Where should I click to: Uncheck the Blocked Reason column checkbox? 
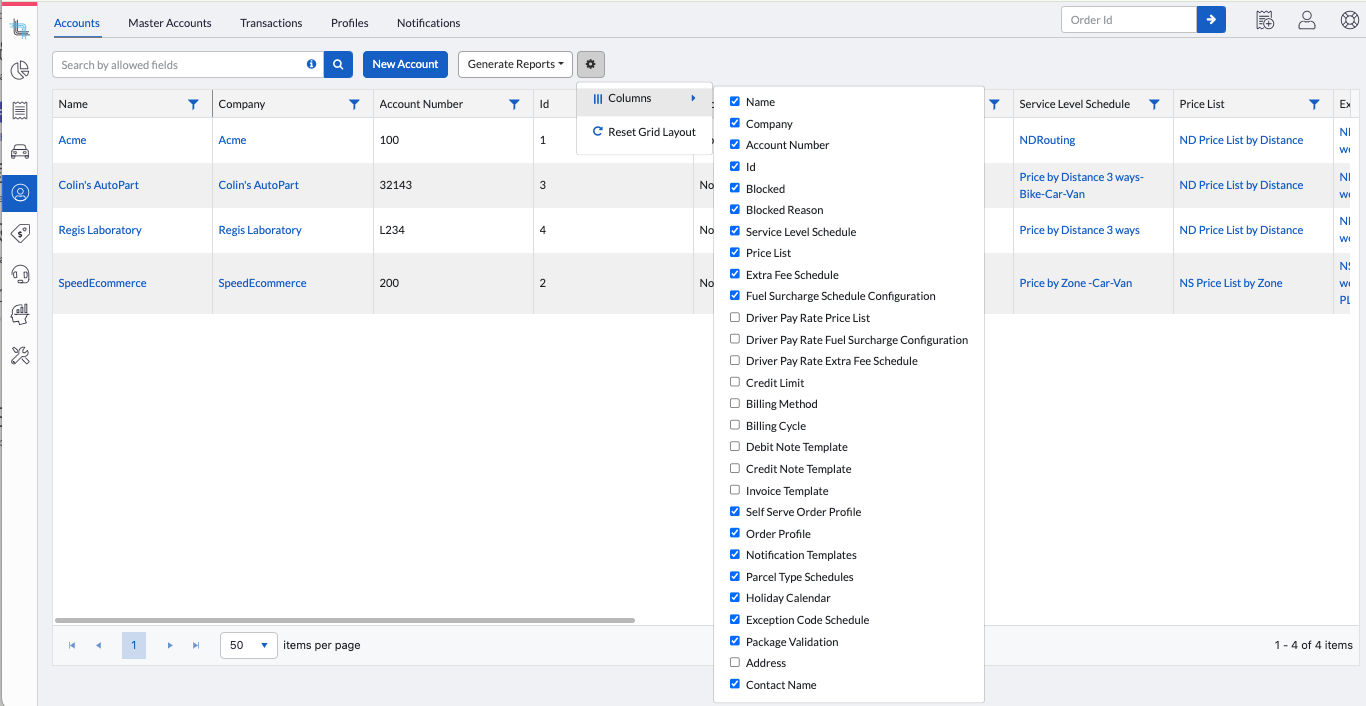coord(735,210)
